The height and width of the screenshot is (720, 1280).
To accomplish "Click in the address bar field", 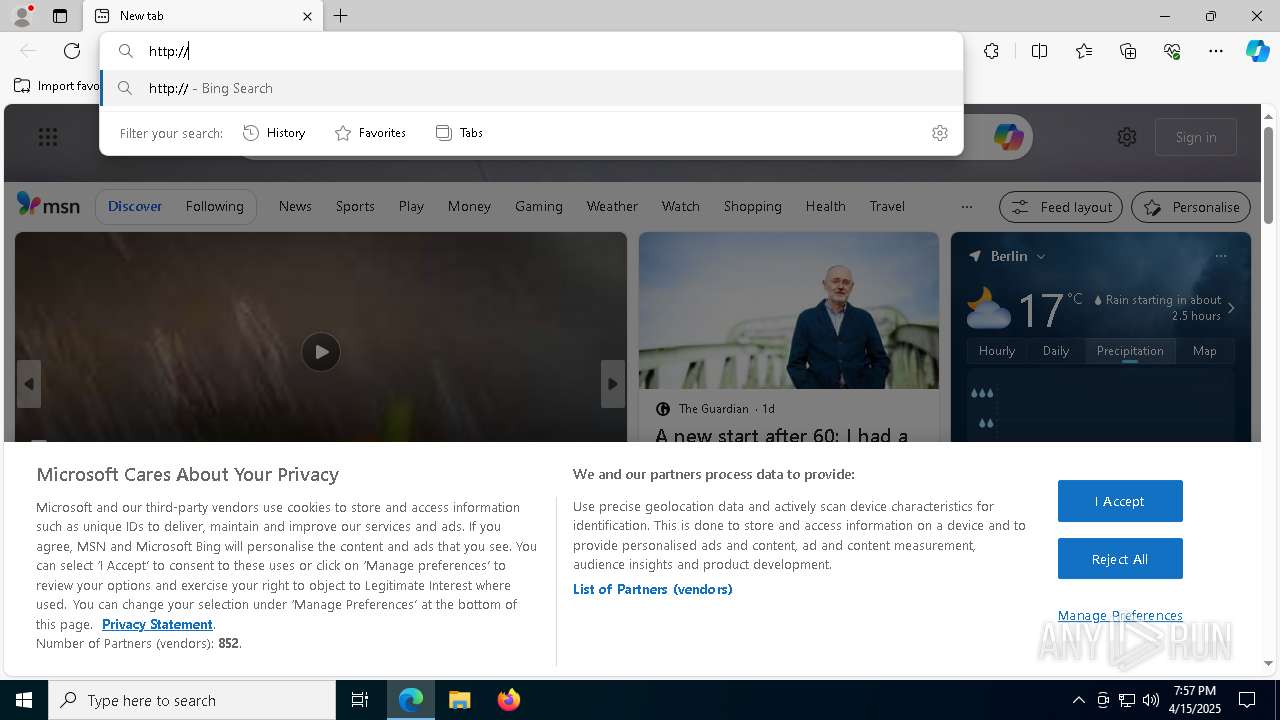I will 532,51.
